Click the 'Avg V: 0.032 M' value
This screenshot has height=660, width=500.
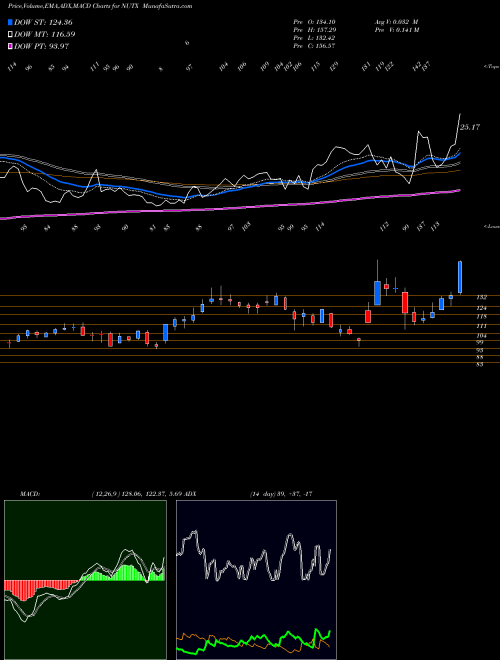396,22
